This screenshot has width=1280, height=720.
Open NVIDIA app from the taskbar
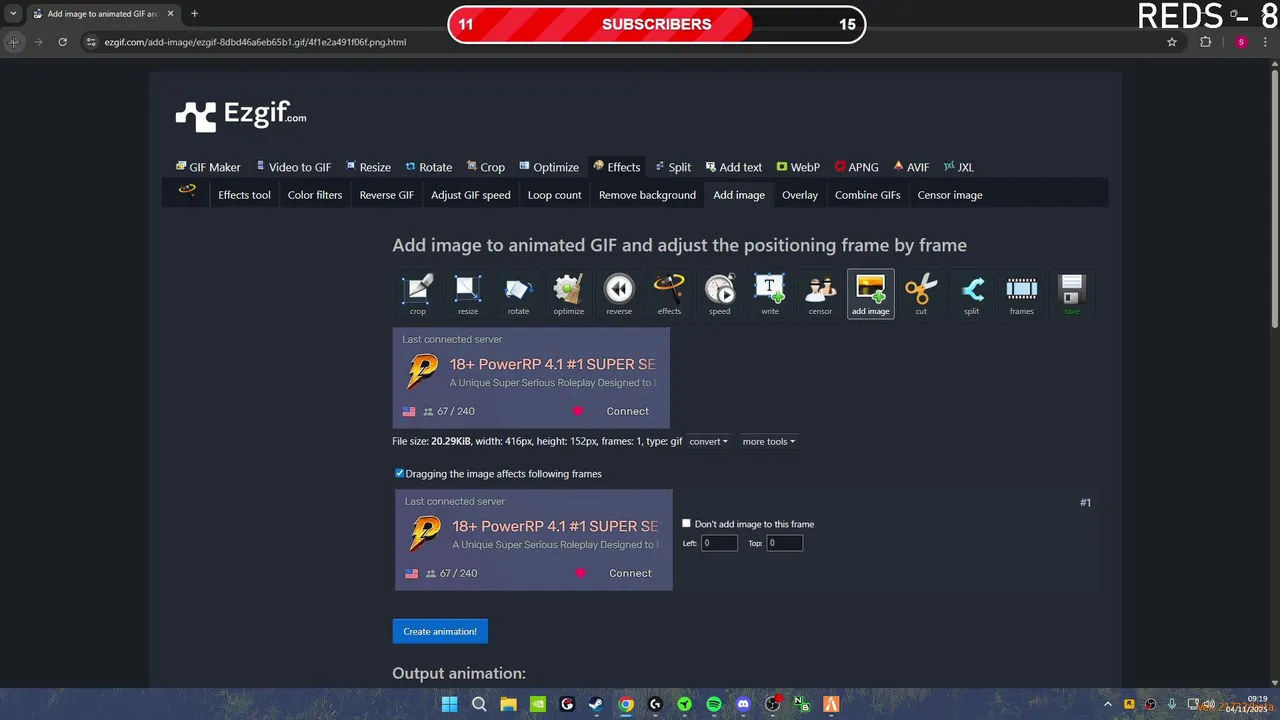(x=538, y=704)
